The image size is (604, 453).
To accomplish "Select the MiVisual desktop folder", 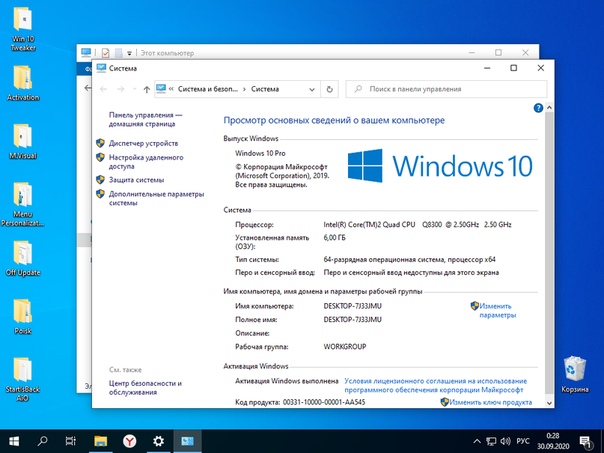I will tap(23, 141).
